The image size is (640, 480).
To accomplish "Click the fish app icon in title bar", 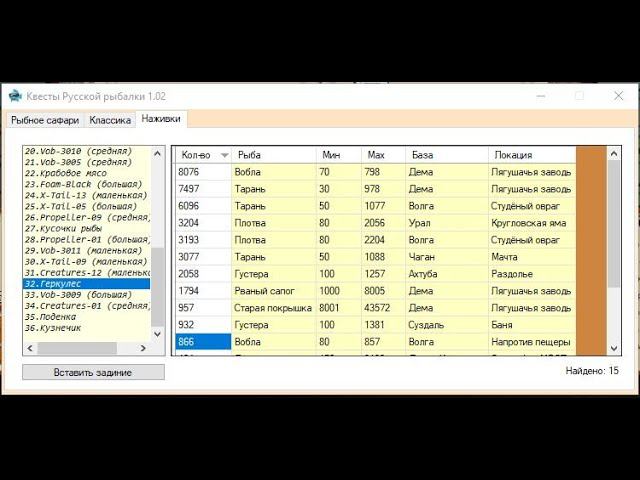I will 15,96.
